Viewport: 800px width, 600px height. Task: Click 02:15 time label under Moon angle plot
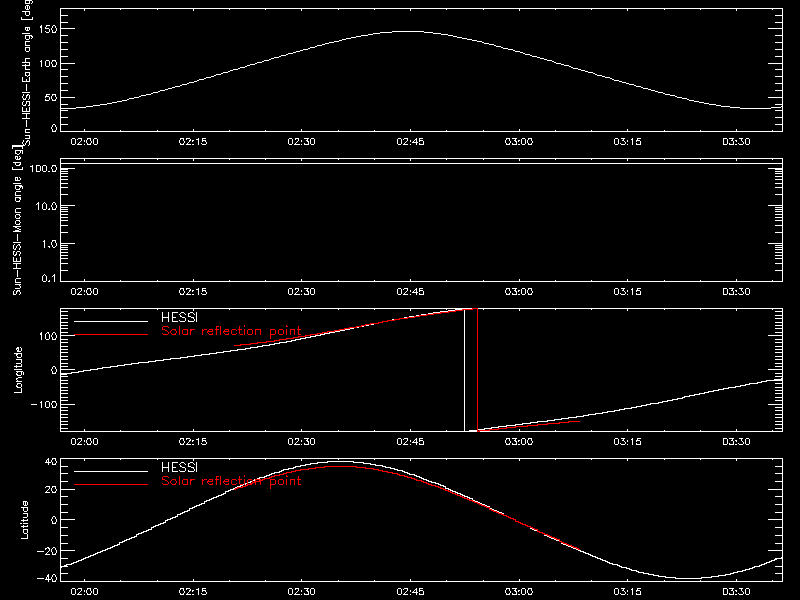click(193, 291)
